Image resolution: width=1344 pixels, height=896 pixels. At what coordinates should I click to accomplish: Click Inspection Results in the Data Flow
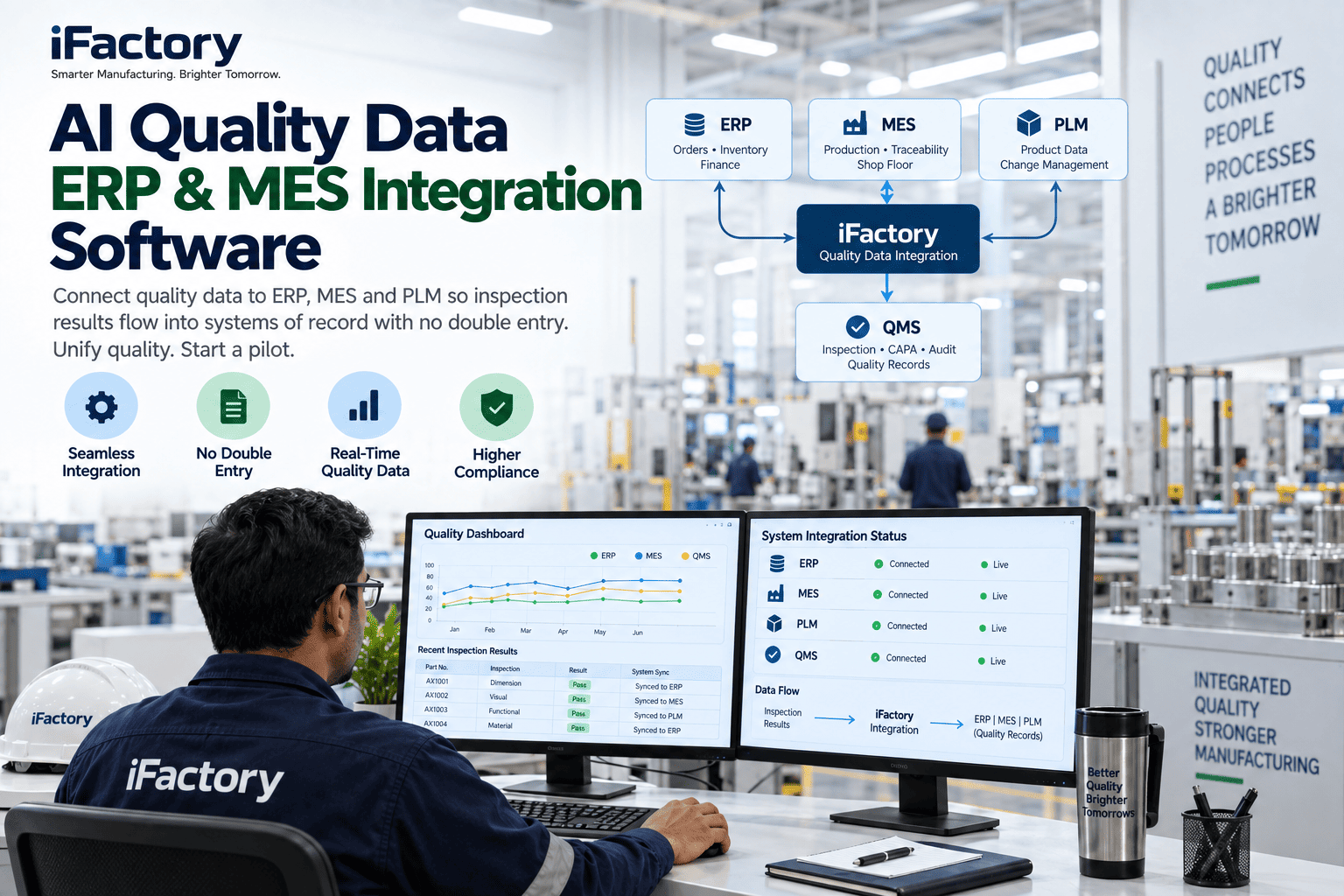tap(782, 718)
